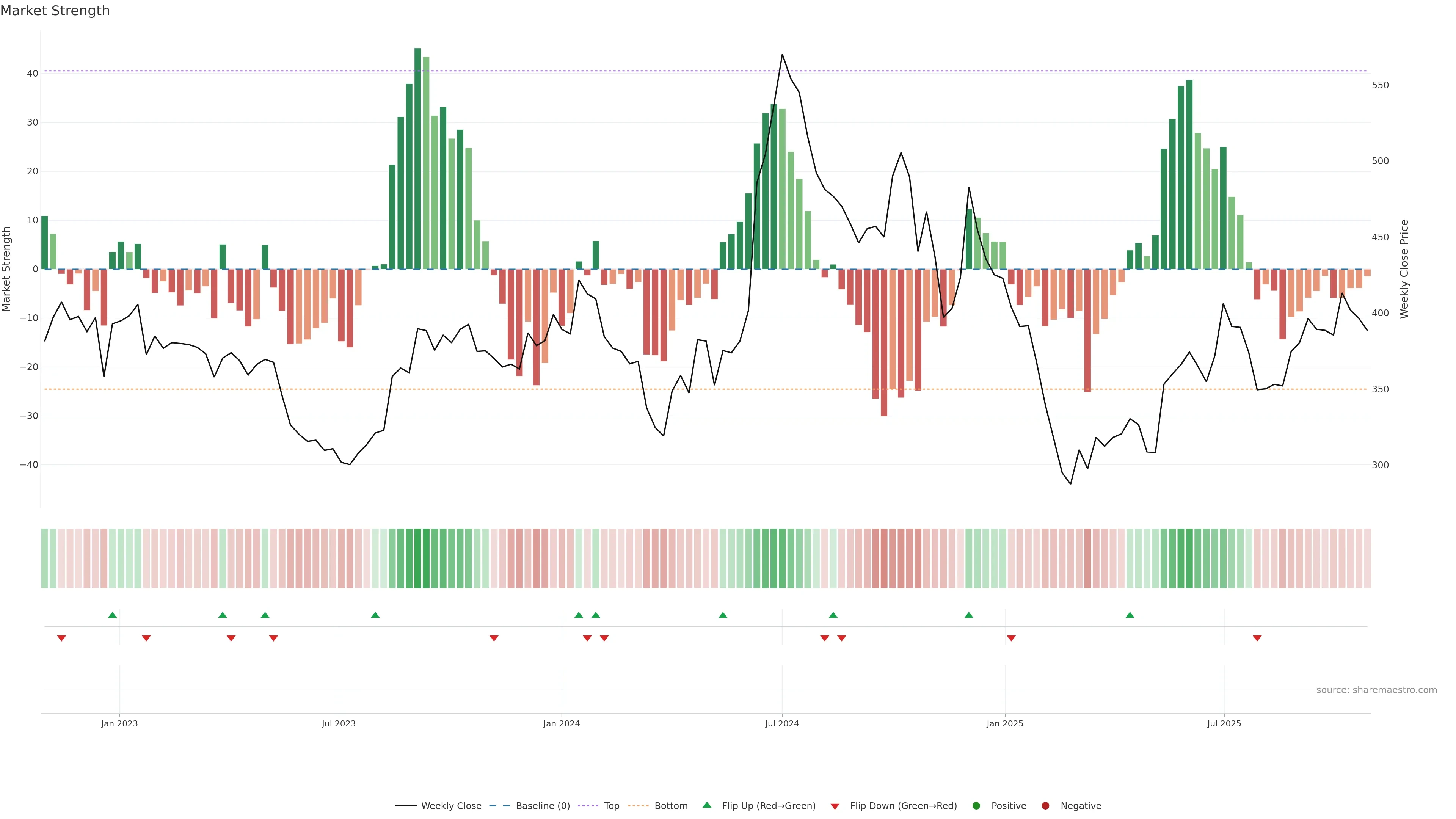Click the Jul 2025 x-axis label
The image size is (1456, 819).
pyautogui.click(x=1224, y=723)
